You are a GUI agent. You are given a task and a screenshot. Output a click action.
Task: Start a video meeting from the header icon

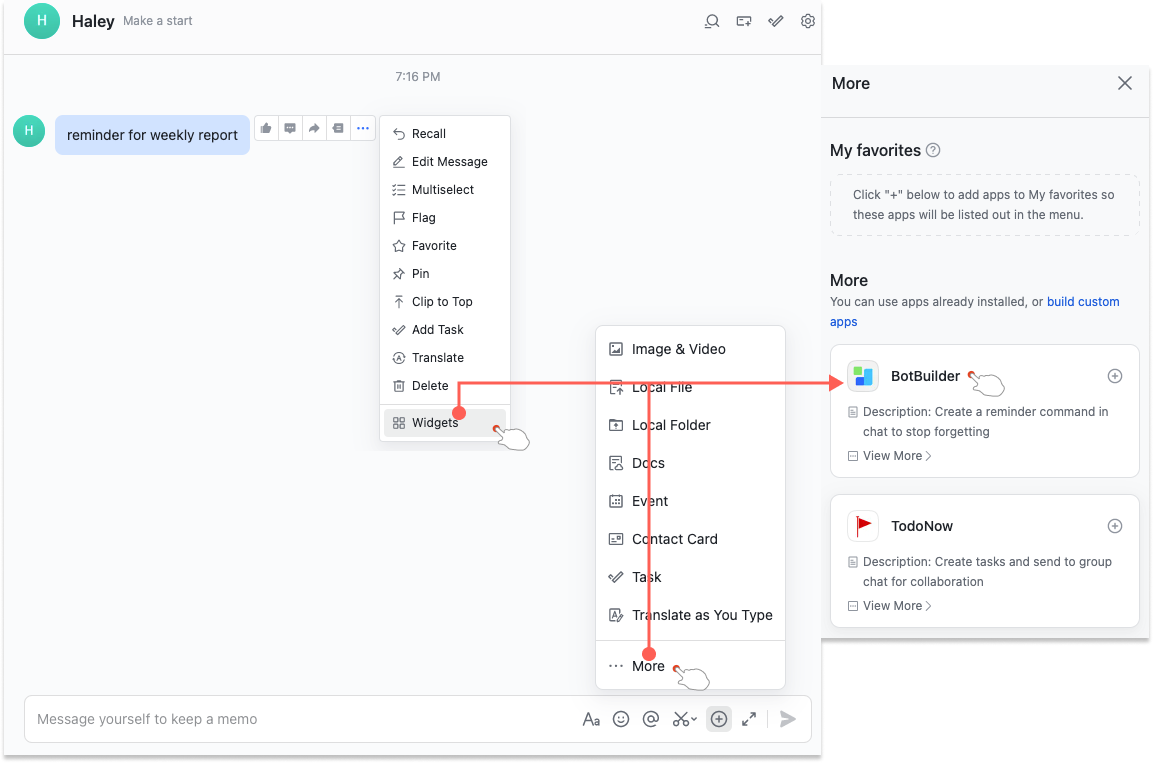(743, 20)
